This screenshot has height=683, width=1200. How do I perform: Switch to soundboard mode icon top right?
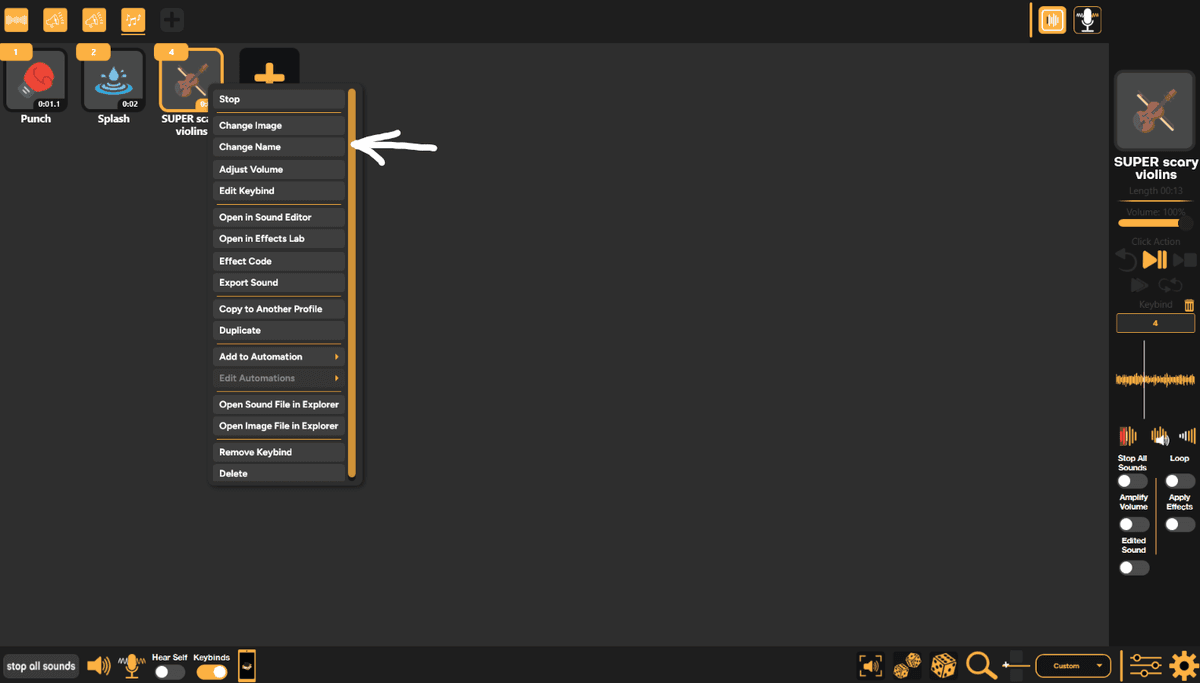point(1052,20)
